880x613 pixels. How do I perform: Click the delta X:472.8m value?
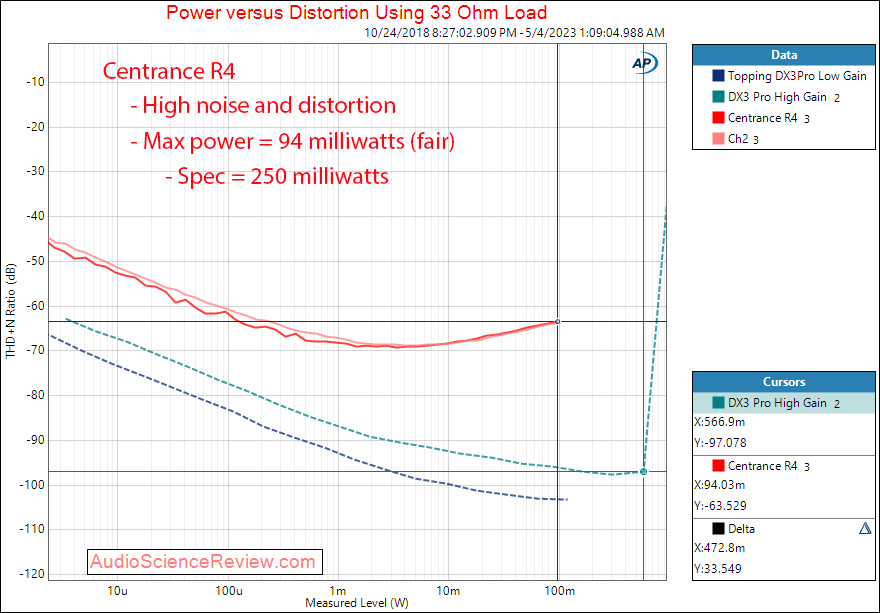coord(719,548)
